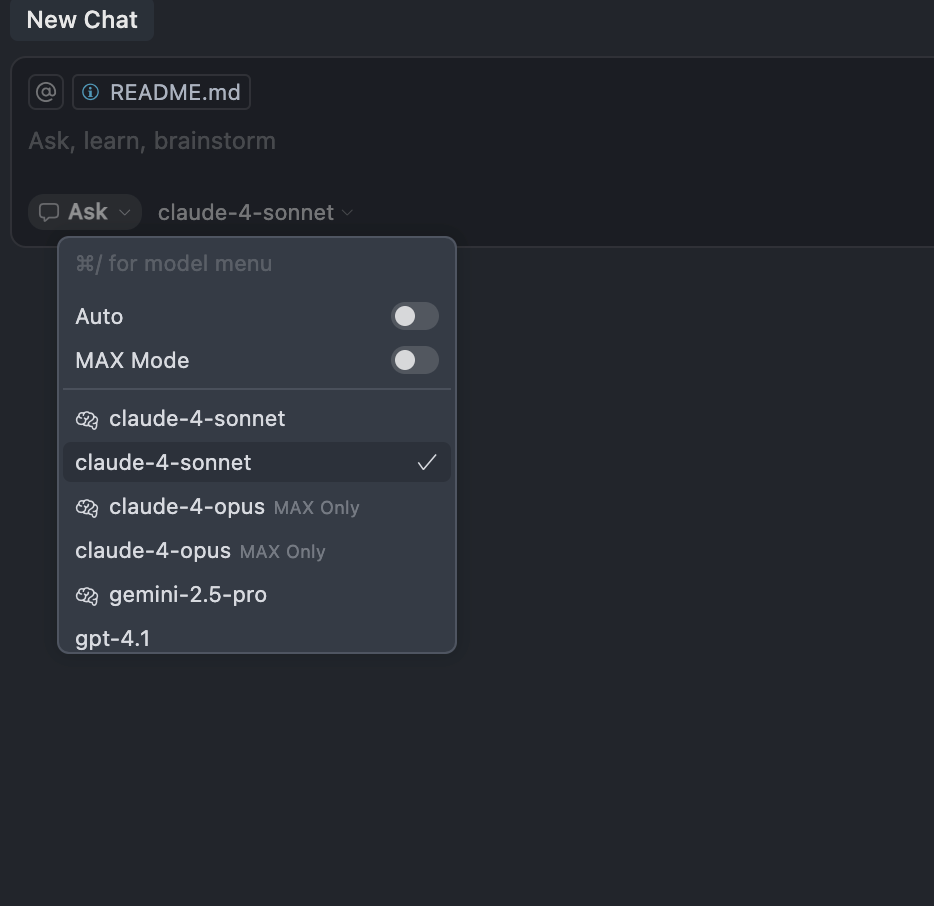
Task: Click the info icon on README.md chip
Action: (92, 91)
